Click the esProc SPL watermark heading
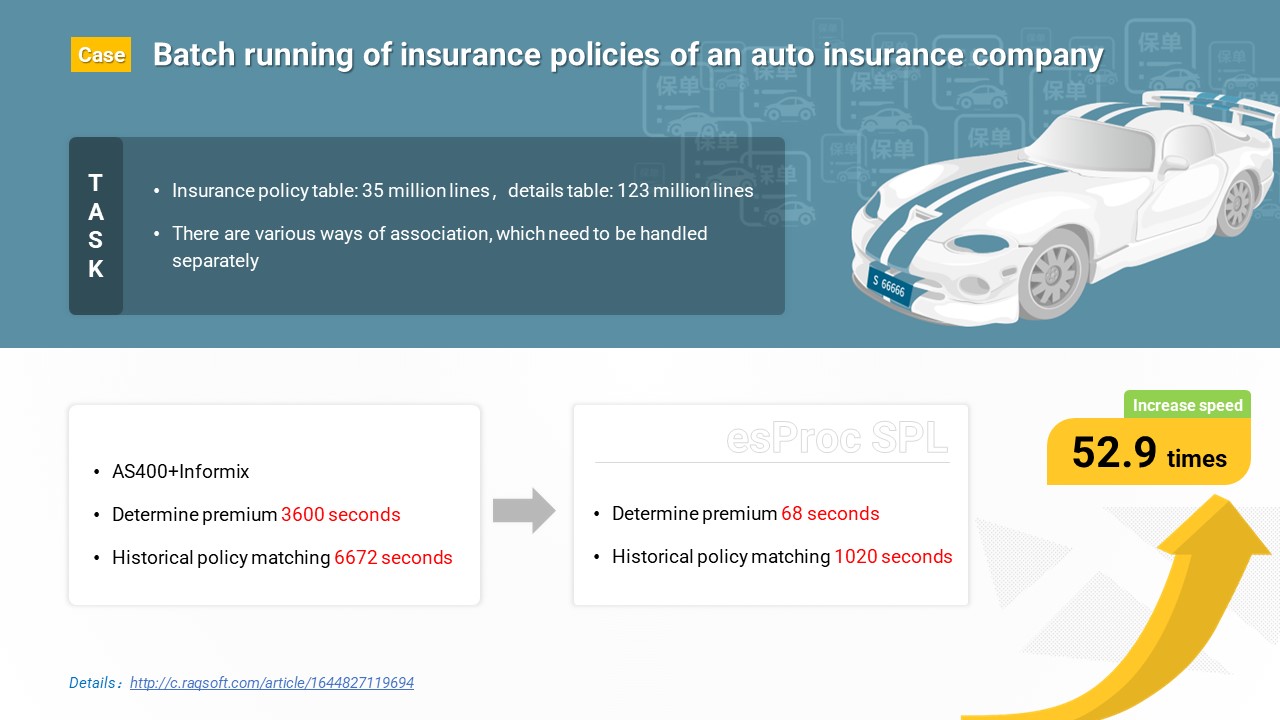This screenshot has width=1280, height=720. tap(836, 437)
